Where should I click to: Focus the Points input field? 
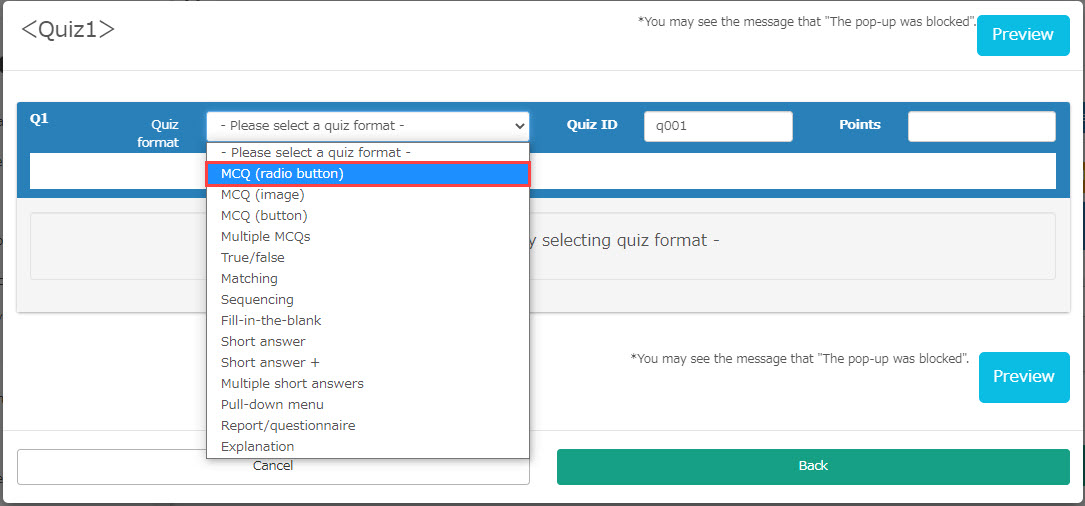point(981,126)
